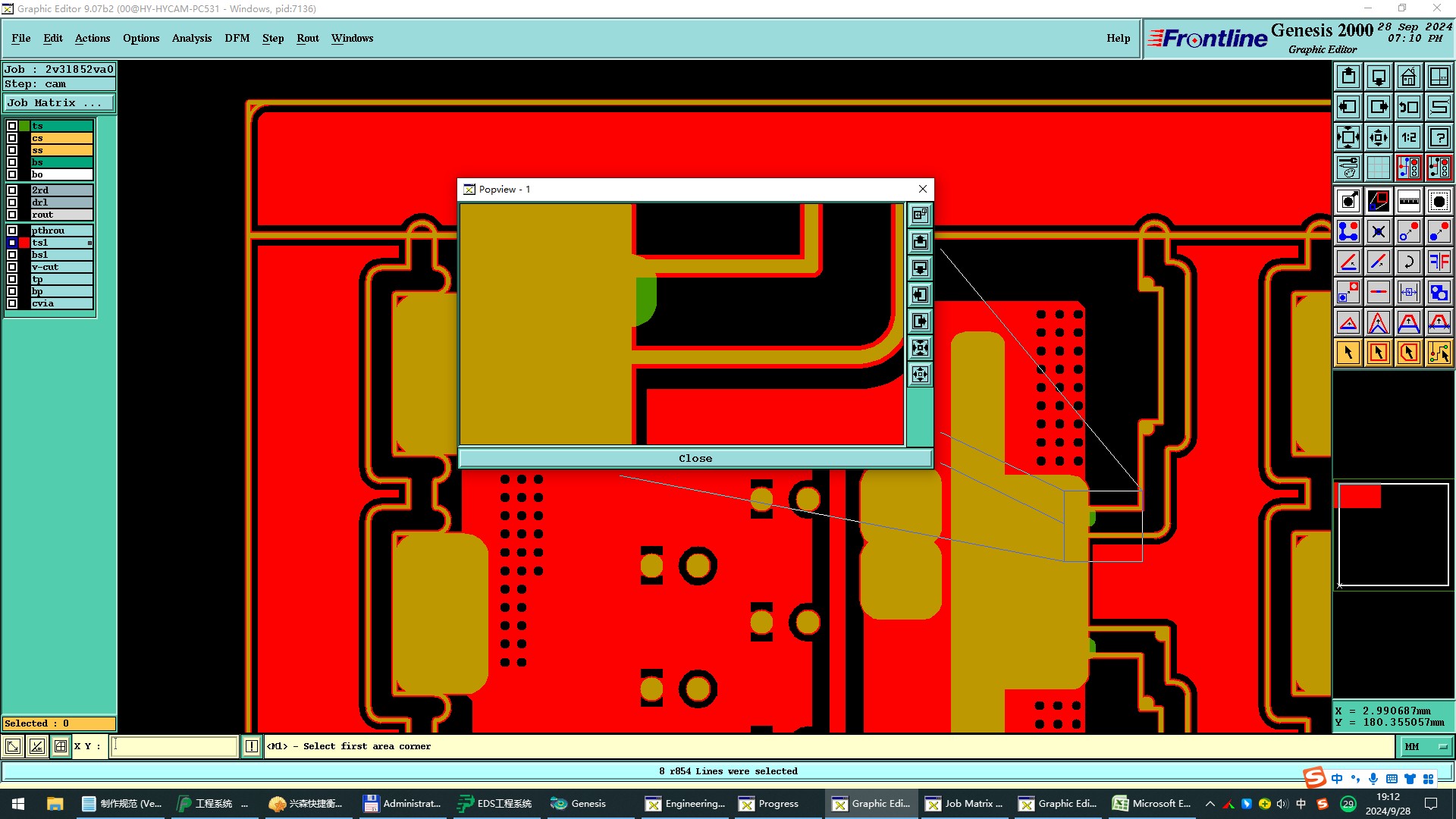Click the green ts layer color swatch
1456x819 pixels.
coord(24,126)
